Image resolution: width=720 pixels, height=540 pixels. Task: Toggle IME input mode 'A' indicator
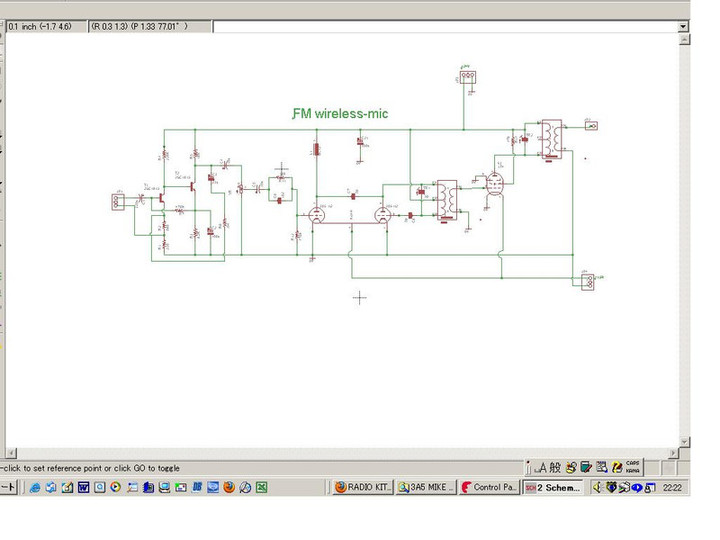point(542,467)
